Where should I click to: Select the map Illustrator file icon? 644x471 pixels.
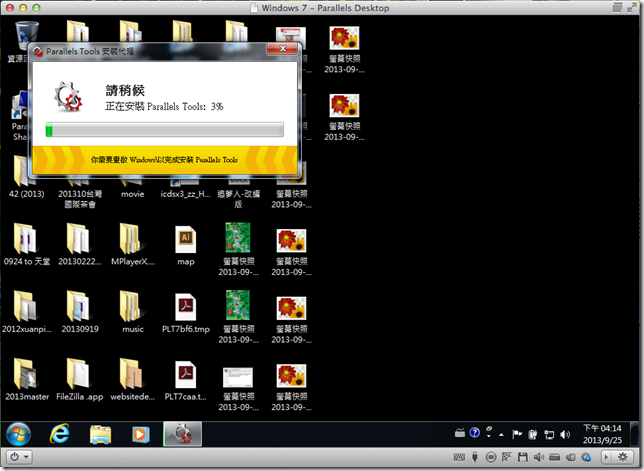point(186,245)
